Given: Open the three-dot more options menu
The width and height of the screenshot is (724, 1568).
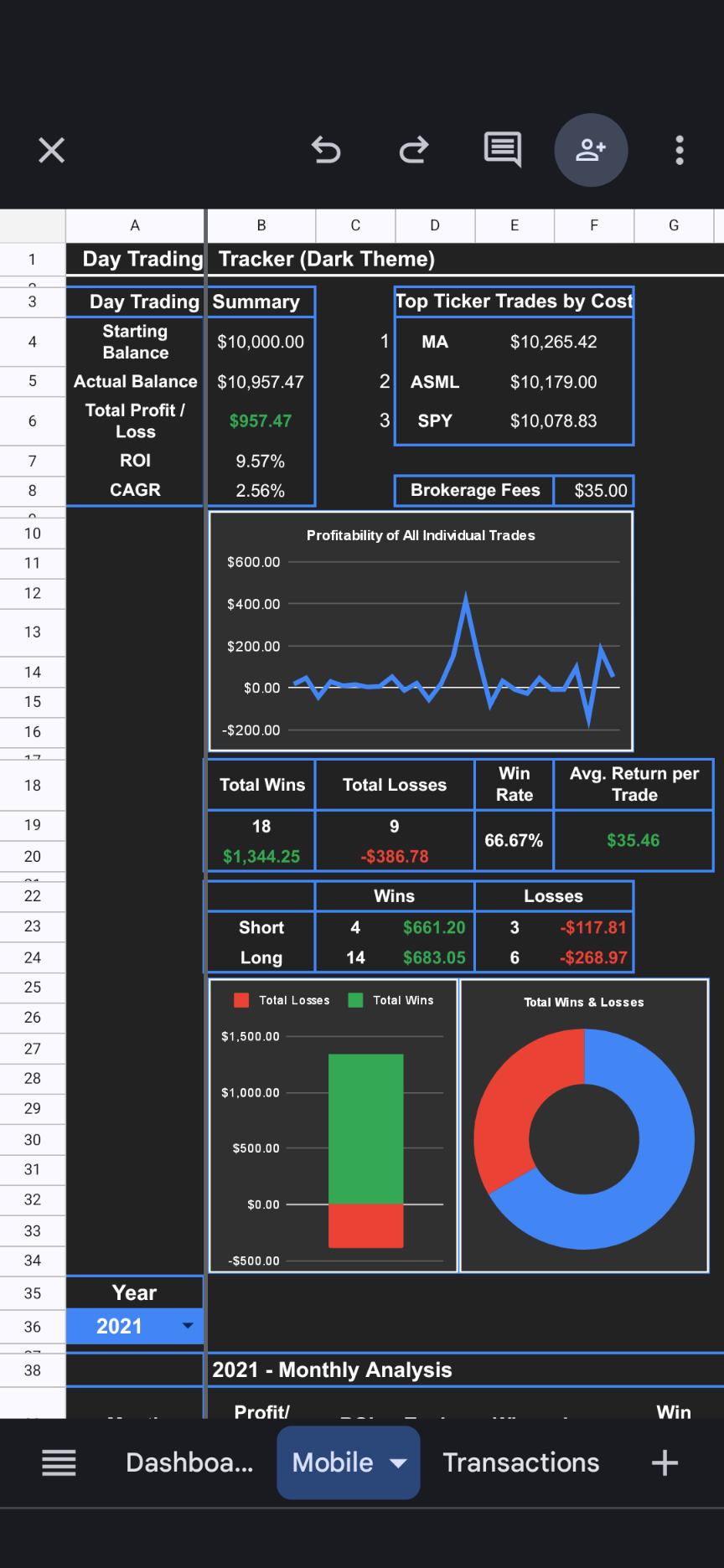Looking at the screenshot, I should coord(680,151).
